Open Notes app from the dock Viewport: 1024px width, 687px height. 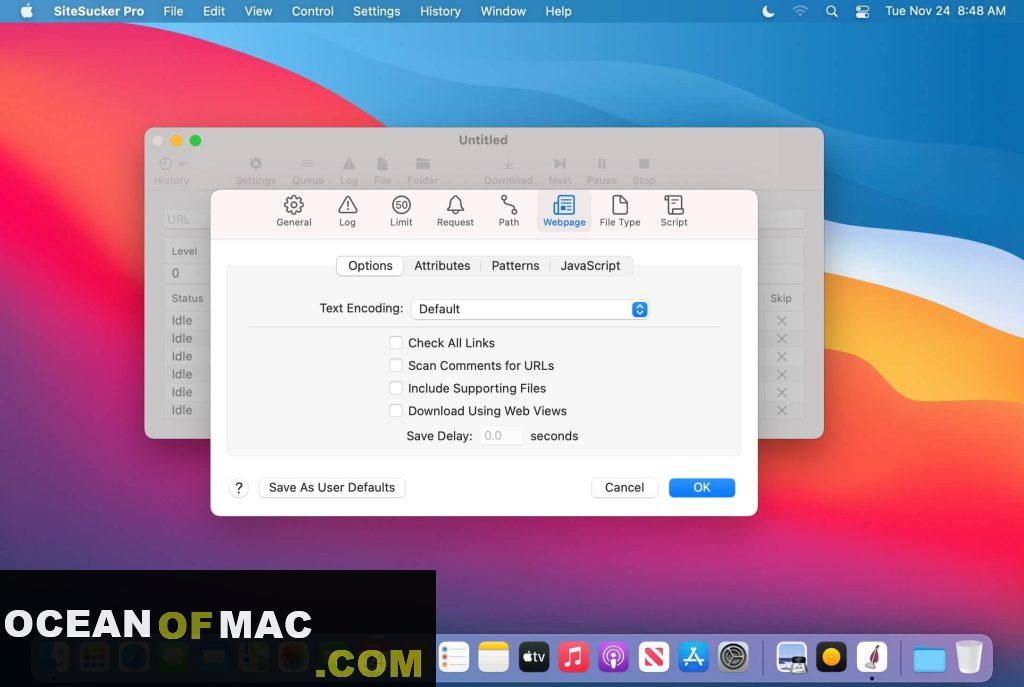click(x=494, y=657)
